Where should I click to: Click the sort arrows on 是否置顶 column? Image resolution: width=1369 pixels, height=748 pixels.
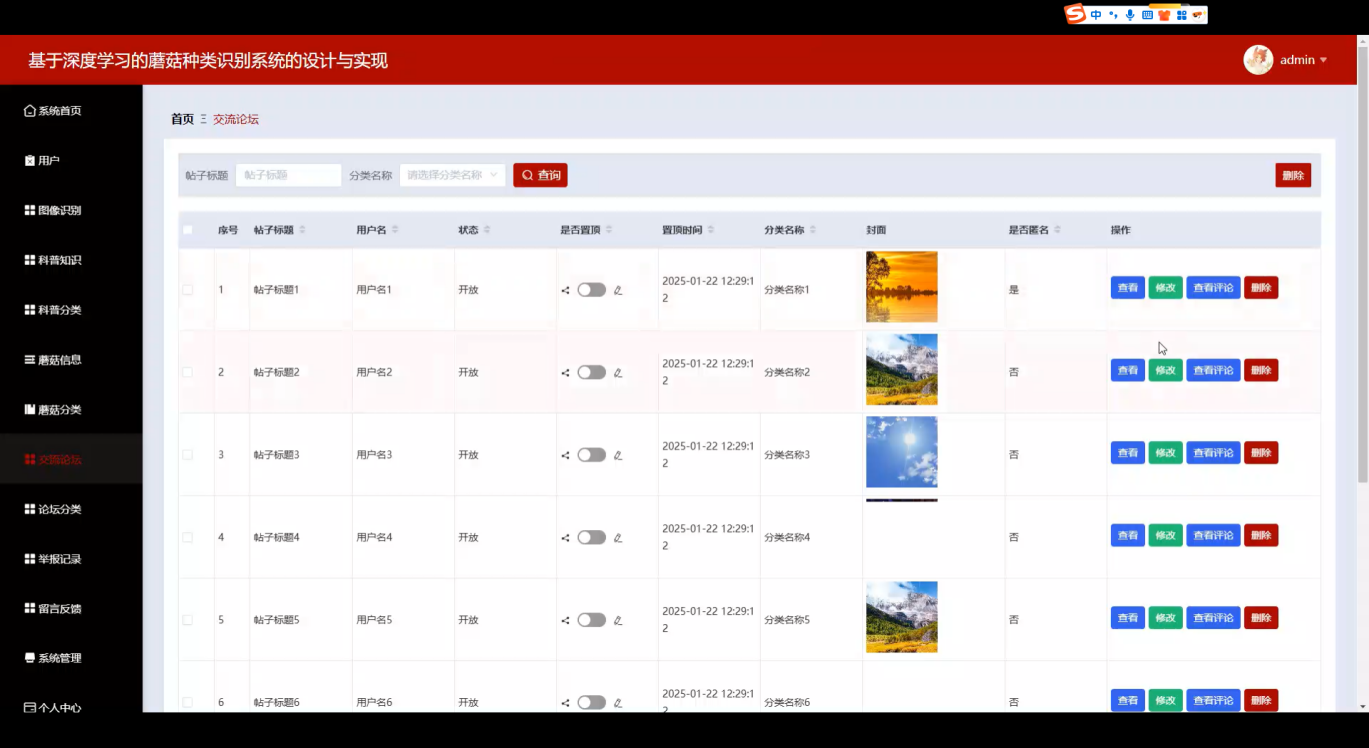pyautogui.click(x=609, y=230)
